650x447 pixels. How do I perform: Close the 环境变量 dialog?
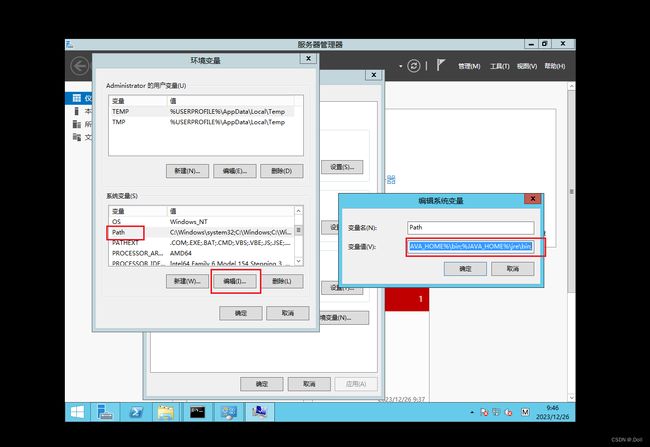pyautogui.click(x=308, y=59)
